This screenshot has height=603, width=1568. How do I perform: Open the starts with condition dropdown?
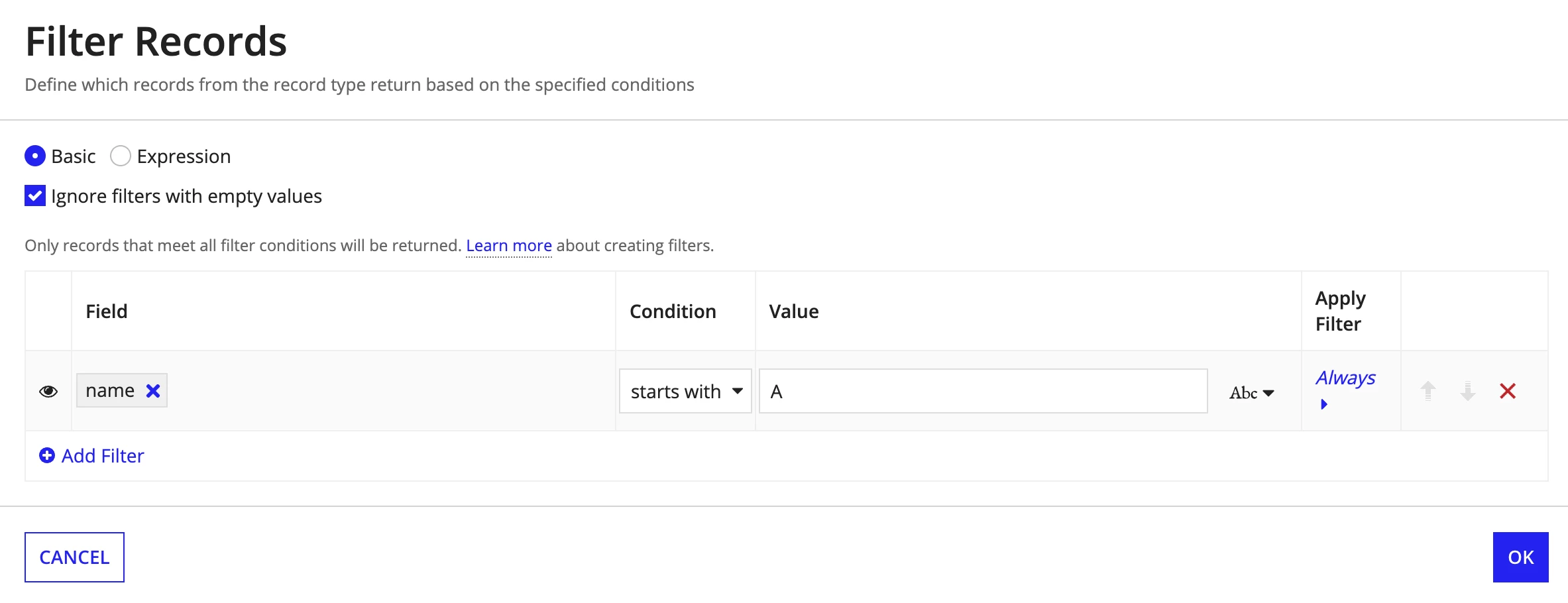tap(685, 391)
